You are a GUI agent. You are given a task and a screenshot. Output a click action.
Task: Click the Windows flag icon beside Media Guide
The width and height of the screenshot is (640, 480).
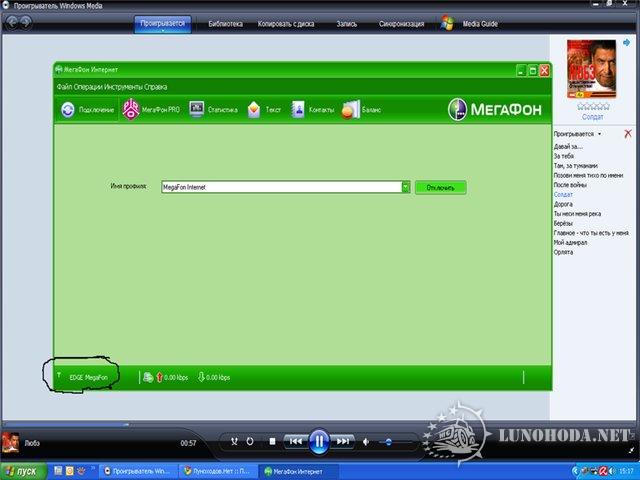pos(448,23)
